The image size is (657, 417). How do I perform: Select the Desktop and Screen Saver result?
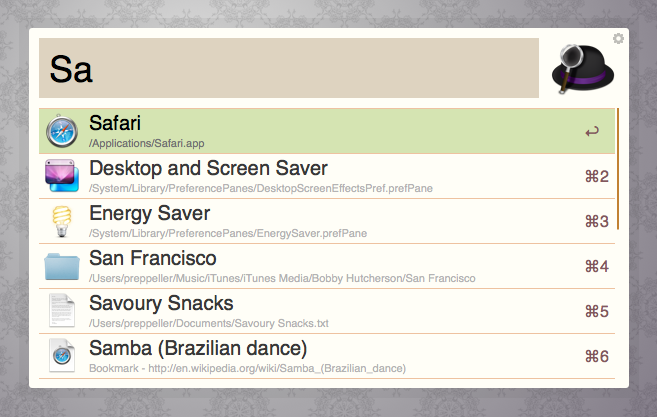300,176
